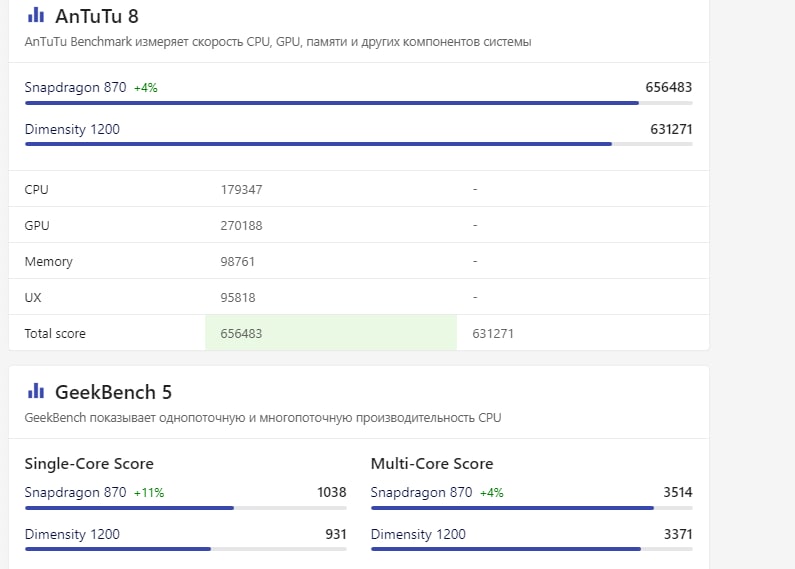Click the 656483 score beside Snapdragon 870 bar

[x=668, y=87]
